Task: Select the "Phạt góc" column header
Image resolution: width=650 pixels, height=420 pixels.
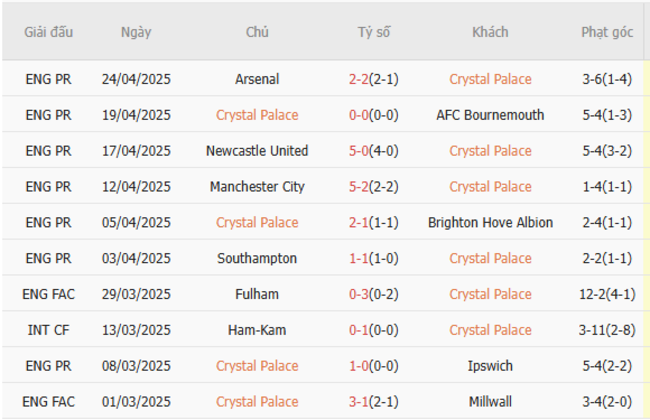Action: coord(607,32)
